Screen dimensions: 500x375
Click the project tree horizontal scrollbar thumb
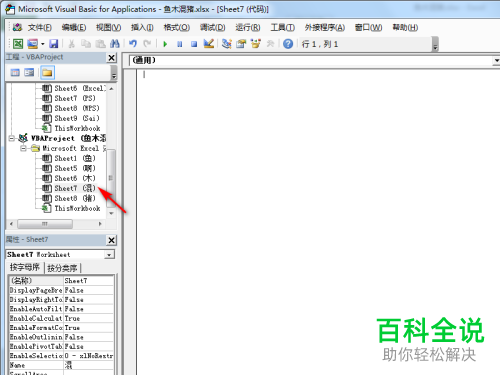coord(45,224)
